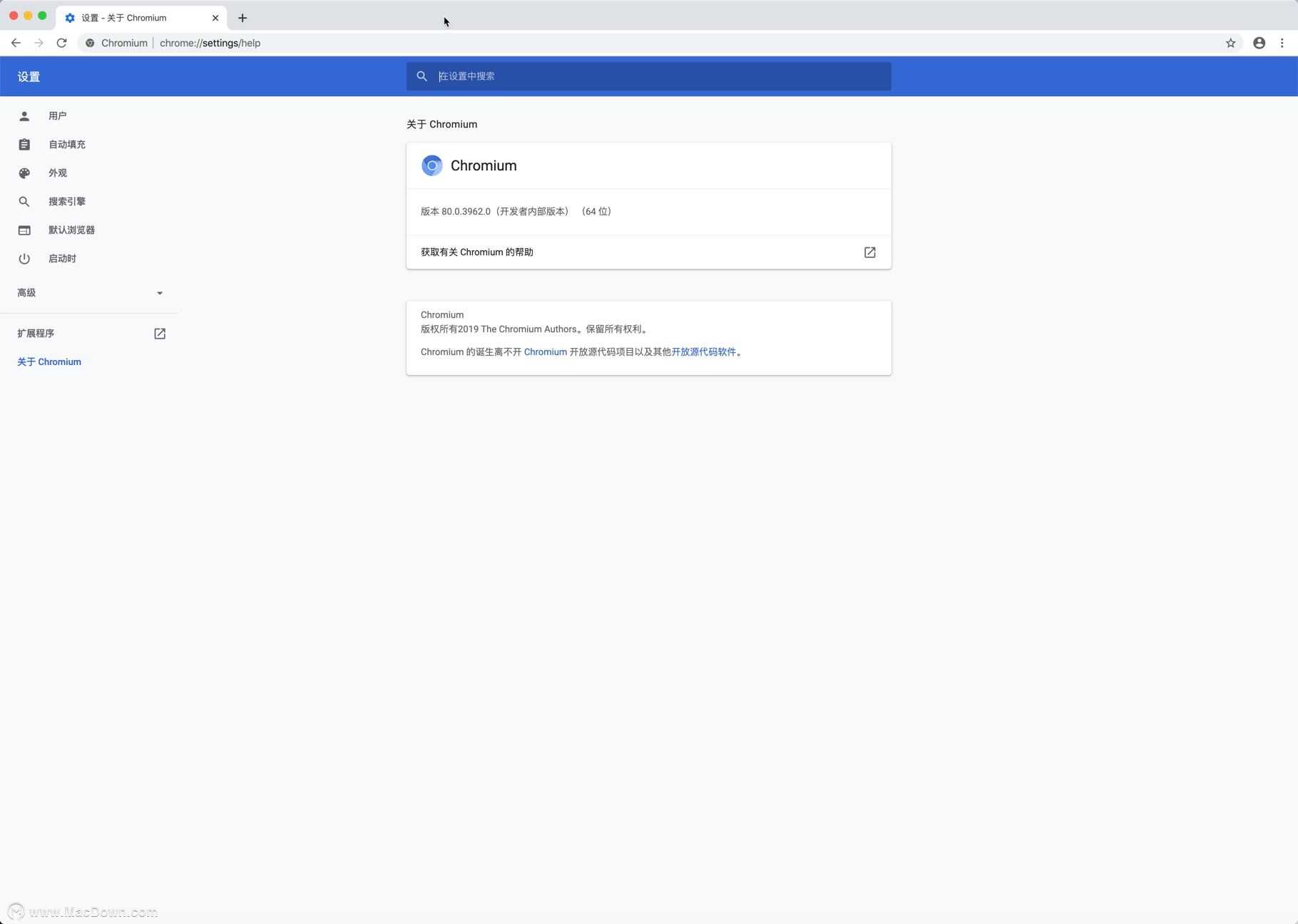
Task: Follow the blue Chromium project link
Action: [x=546, y=351]
